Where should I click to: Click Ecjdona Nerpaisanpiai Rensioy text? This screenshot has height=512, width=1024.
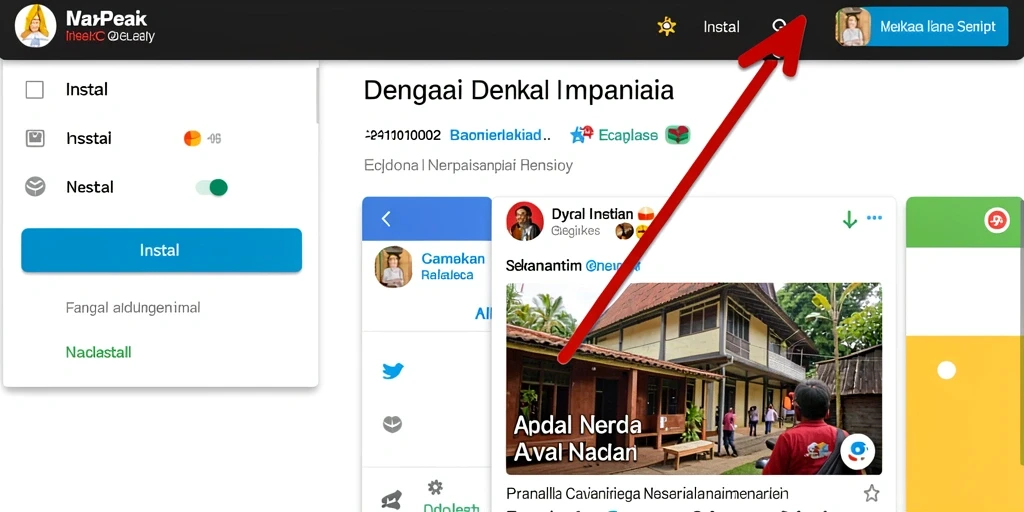click(468, 165)
